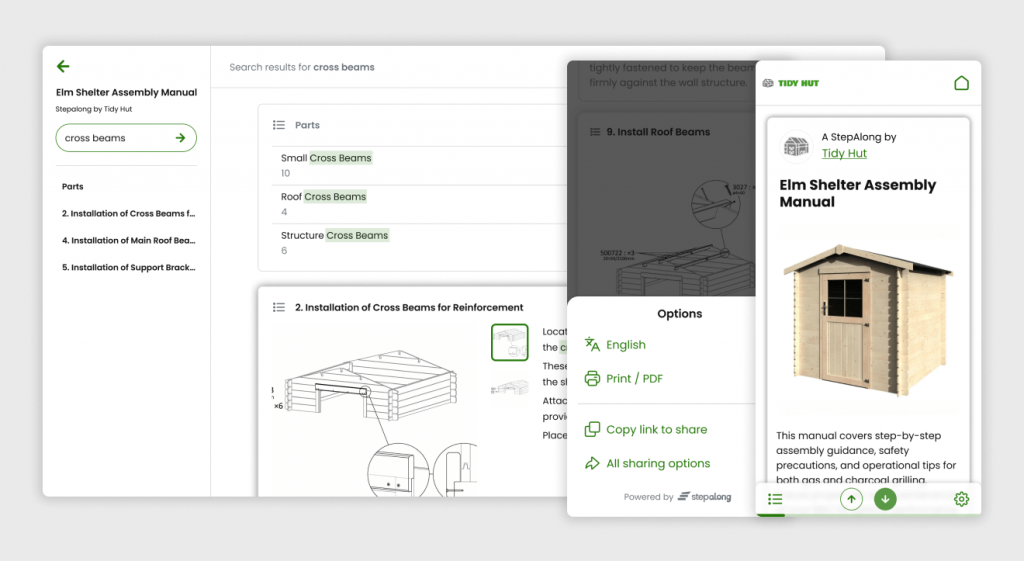1024x561 pixels.
Task: Click the share arrow icon
Action: (592, 463)
